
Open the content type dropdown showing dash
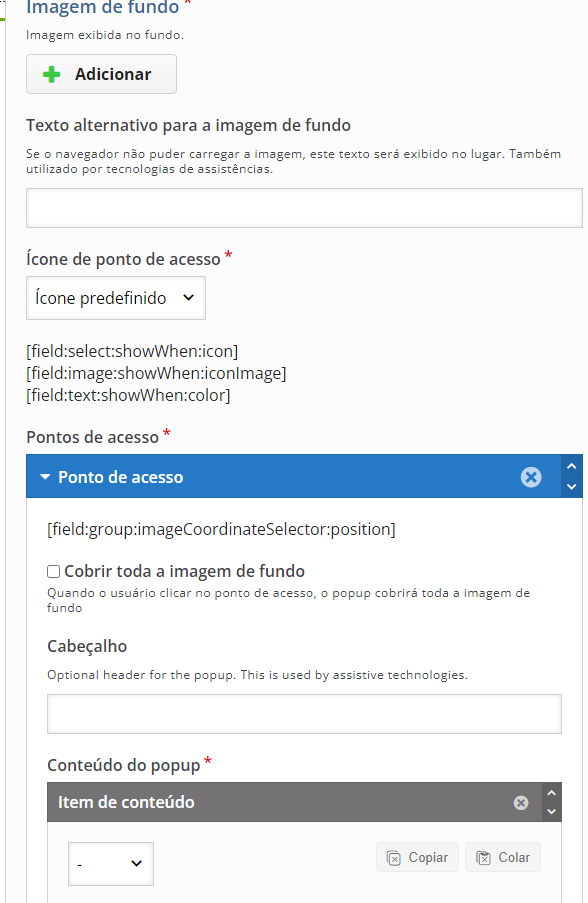tap(111, 863)
